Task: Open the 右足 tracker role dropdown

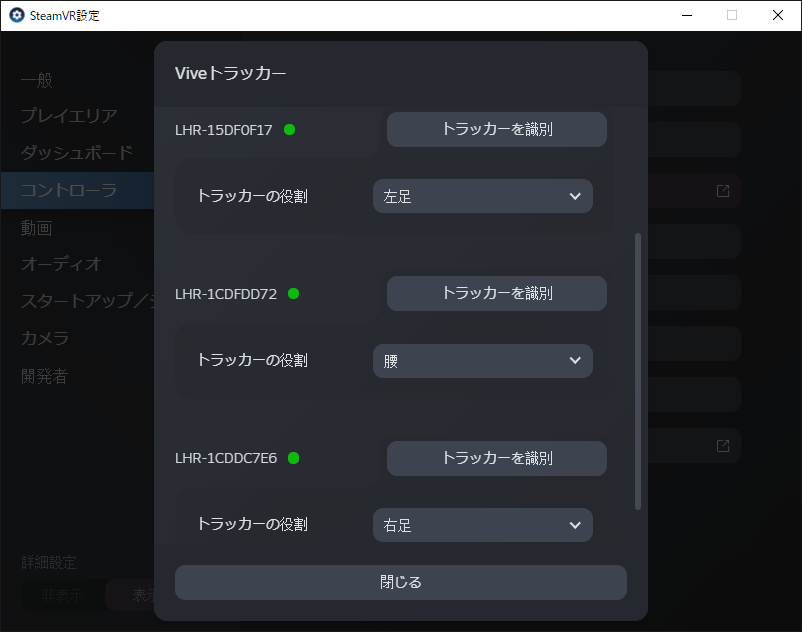Action: 482,525
